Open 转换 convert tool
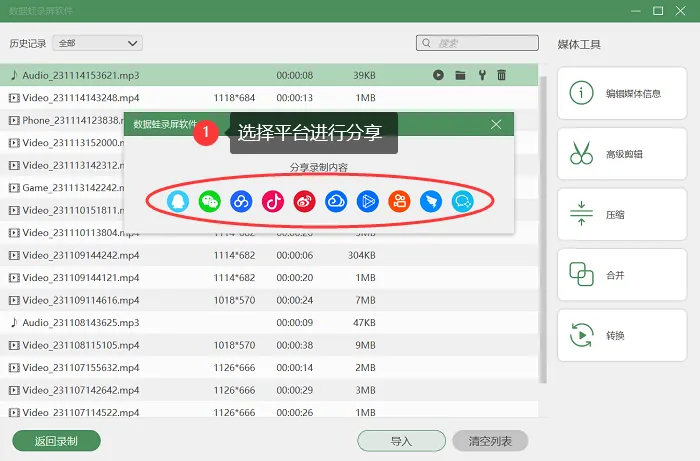 tap(622, 335)
